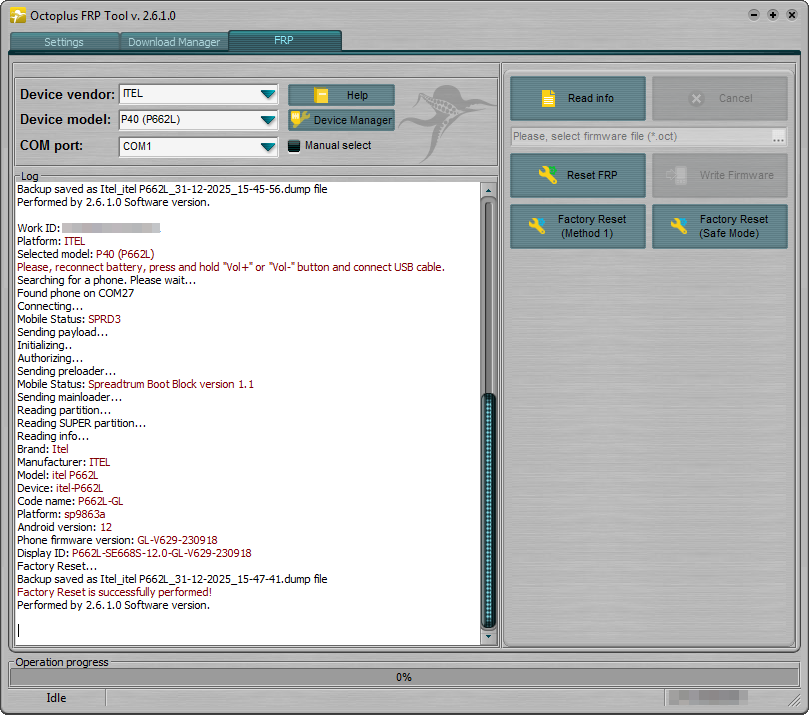
Task: Click the P40 (P662L) model field text
Action: click(150, 119)
